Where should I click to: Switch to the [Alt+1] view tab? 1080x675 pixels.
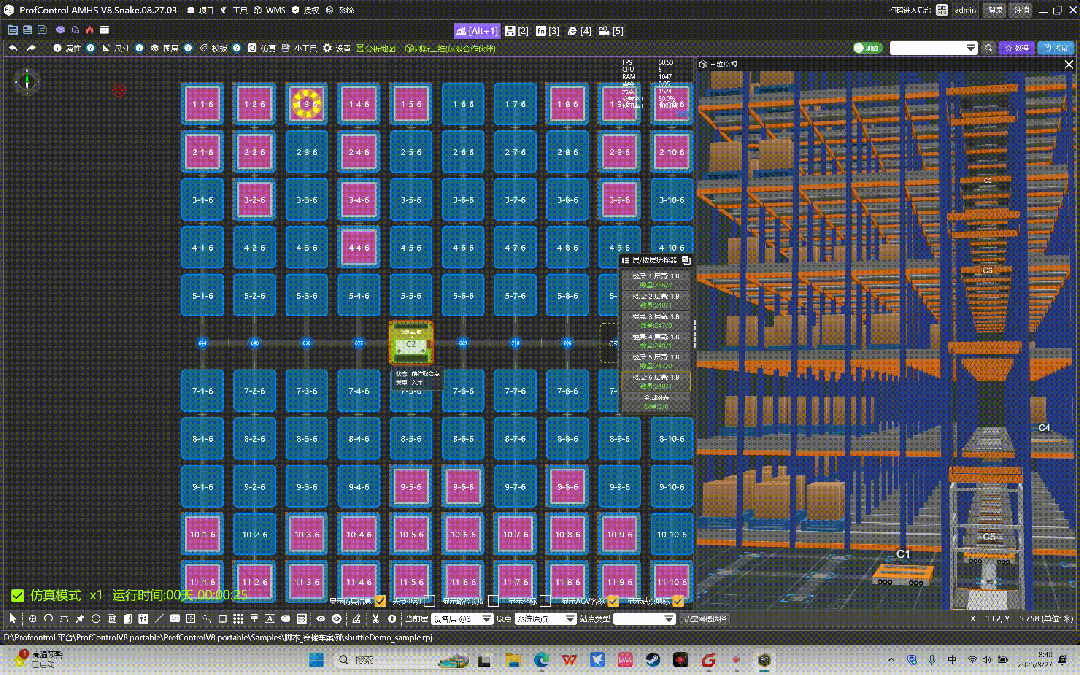[x=477, y=31]
